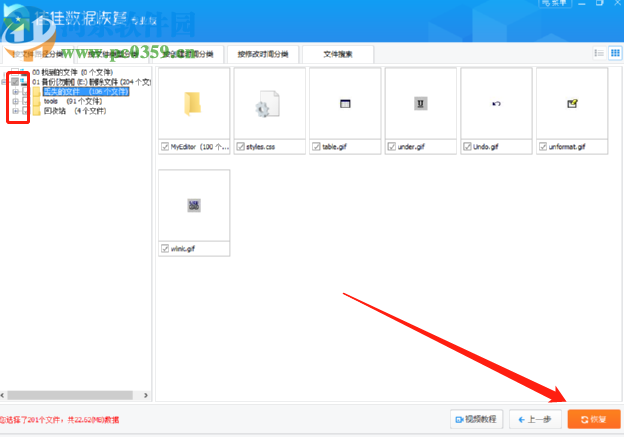
Task: Expand the 丢失的文件 tree node
Action: click(x=15, y=91)
